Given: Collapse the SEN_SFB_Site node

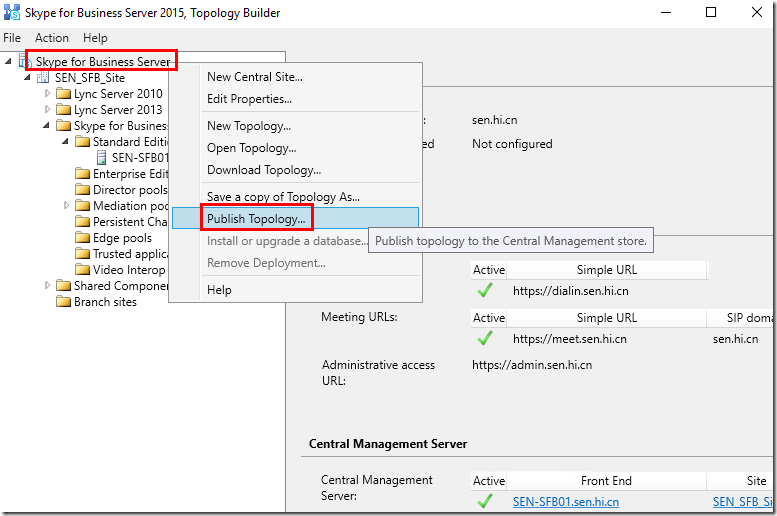Looking at the screenshot, I should (27, 77).
